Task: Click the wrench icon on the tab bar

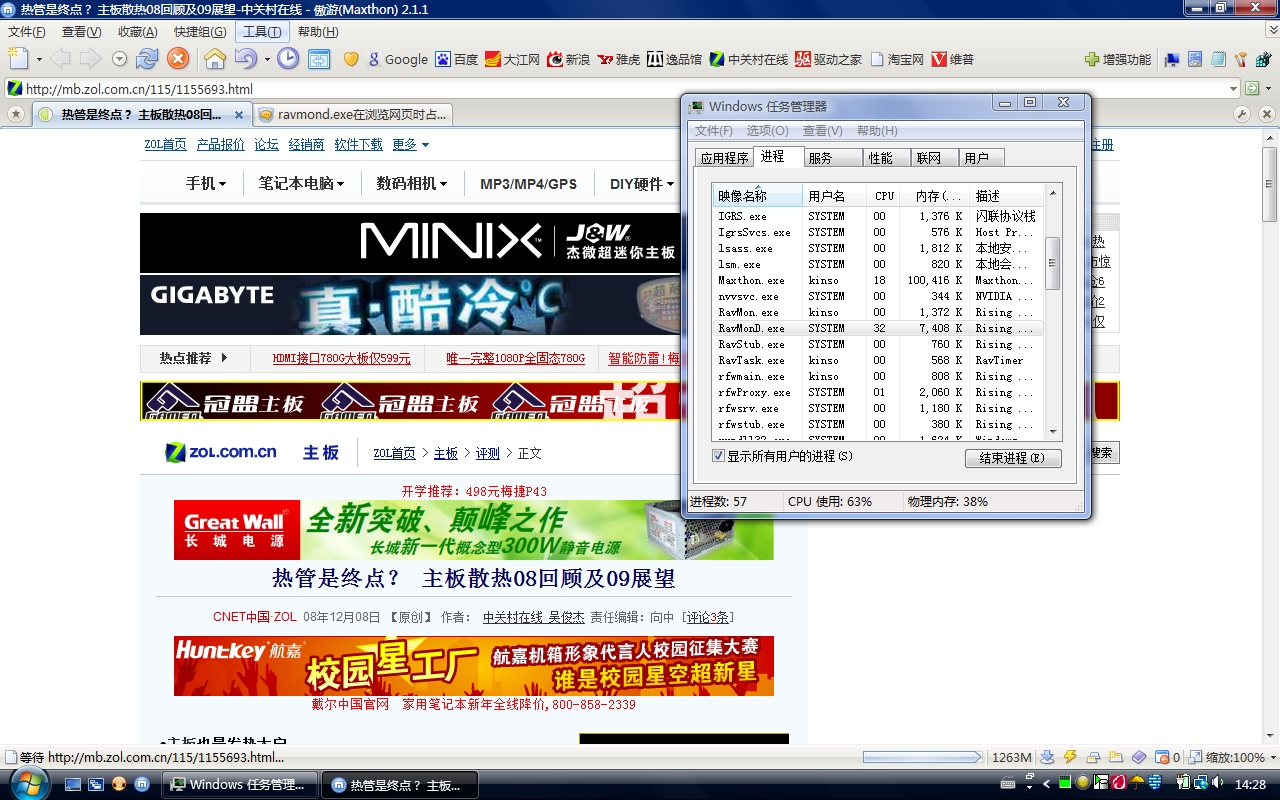Action: (1242, 114)
